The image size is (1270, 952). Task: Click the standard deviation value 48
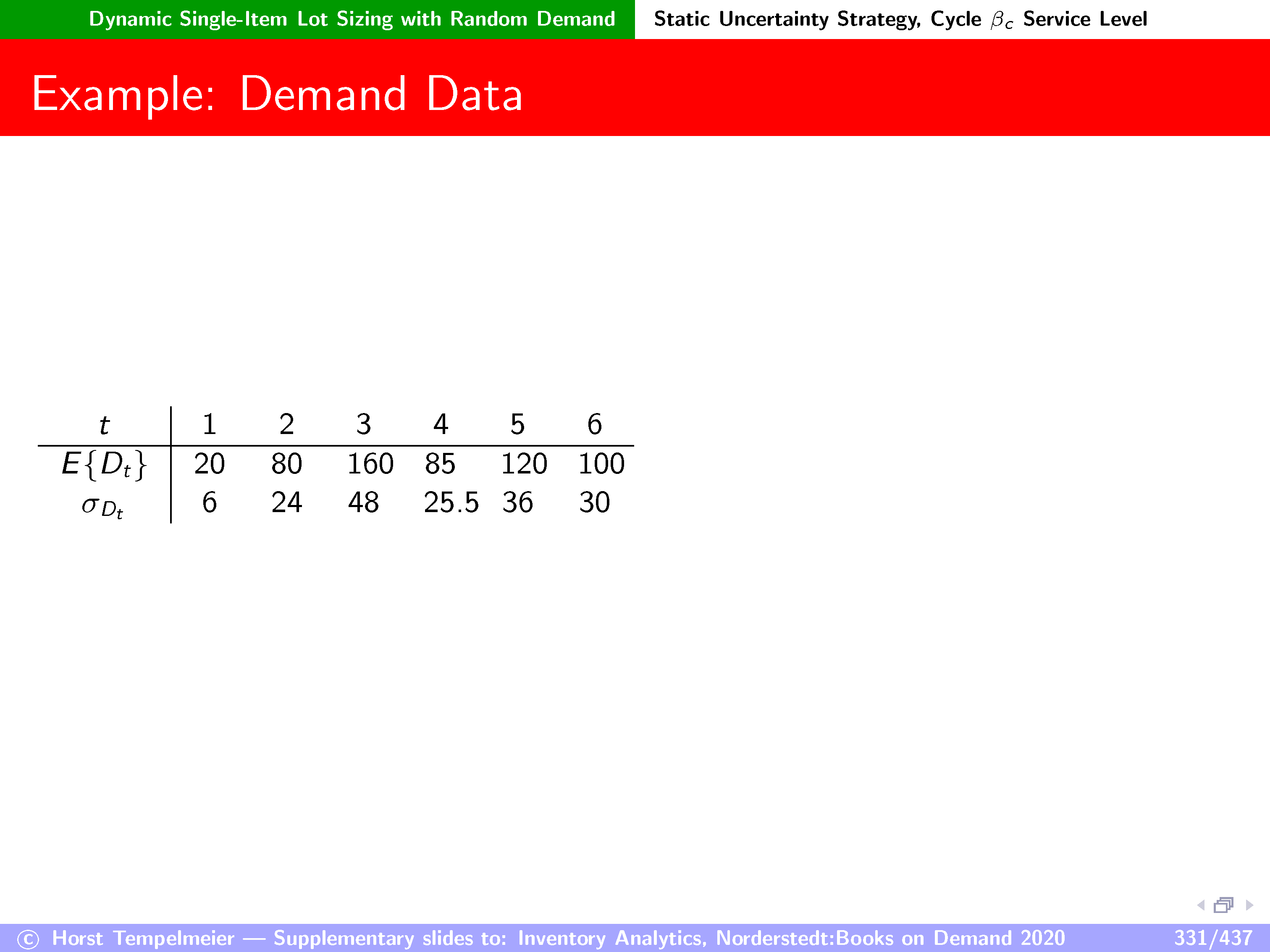point(363,503)
